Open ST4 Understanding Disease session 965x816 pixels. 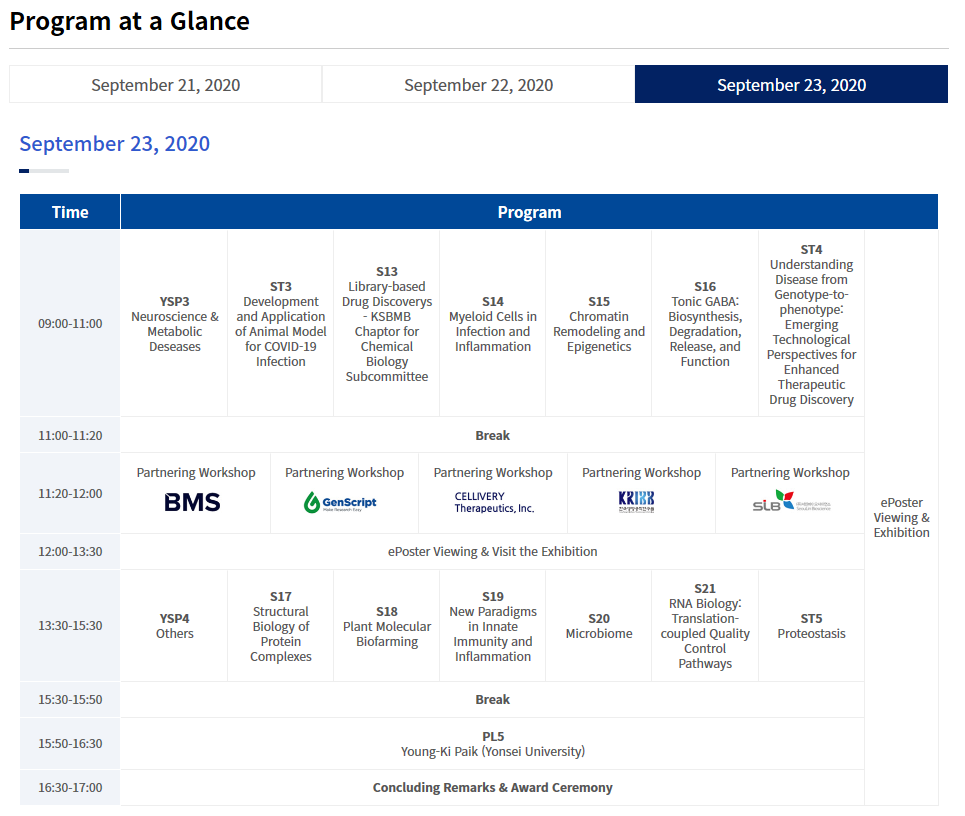coord(811,324)
